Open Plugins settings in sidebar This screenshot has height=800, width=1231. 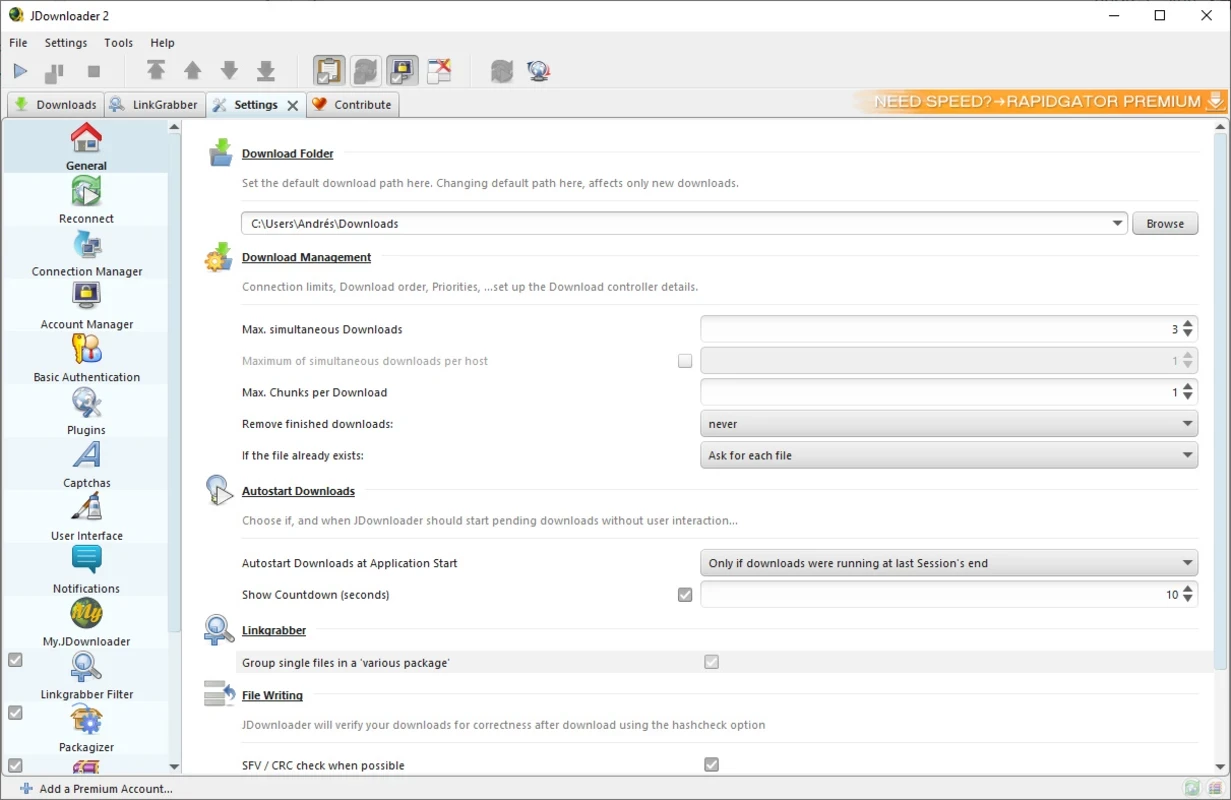pyautogui.click(x=86, y=412)
